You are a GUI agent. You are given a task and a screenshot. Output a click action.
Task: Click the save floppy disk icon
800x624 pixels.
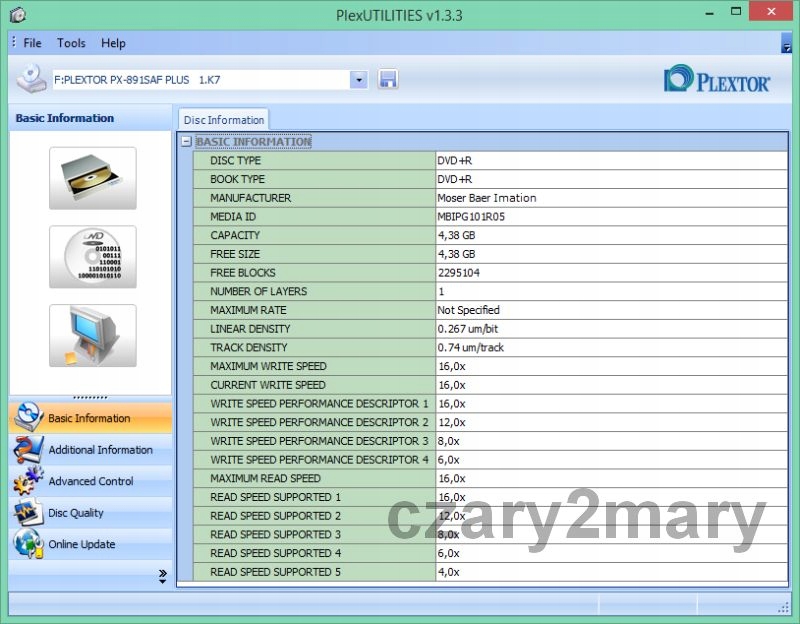point(388,79)
